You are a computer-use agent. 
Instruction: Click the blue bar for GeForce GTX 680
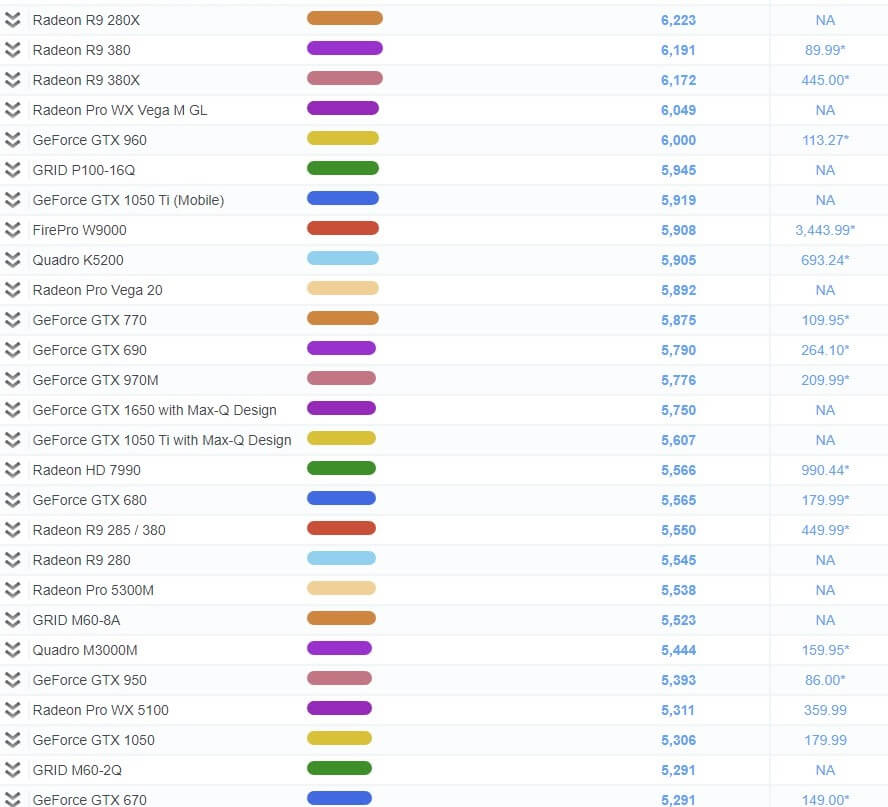[341, 498]
